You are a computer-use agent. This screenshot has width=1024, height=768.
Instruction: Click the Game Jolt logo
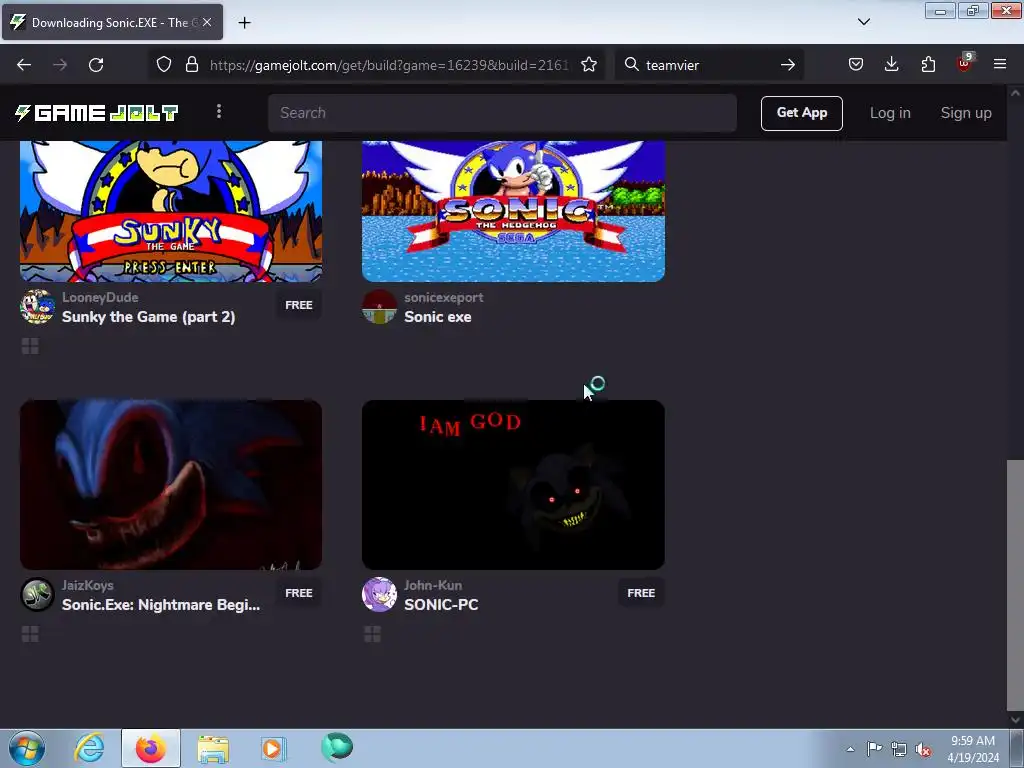coord(97,113)
